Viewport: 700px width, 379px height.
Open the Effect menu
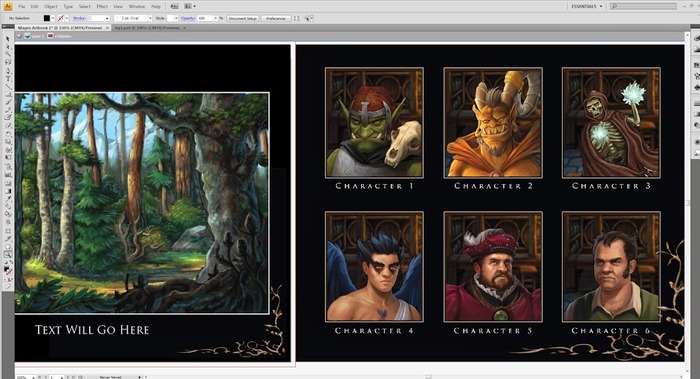tap(102, 7)
